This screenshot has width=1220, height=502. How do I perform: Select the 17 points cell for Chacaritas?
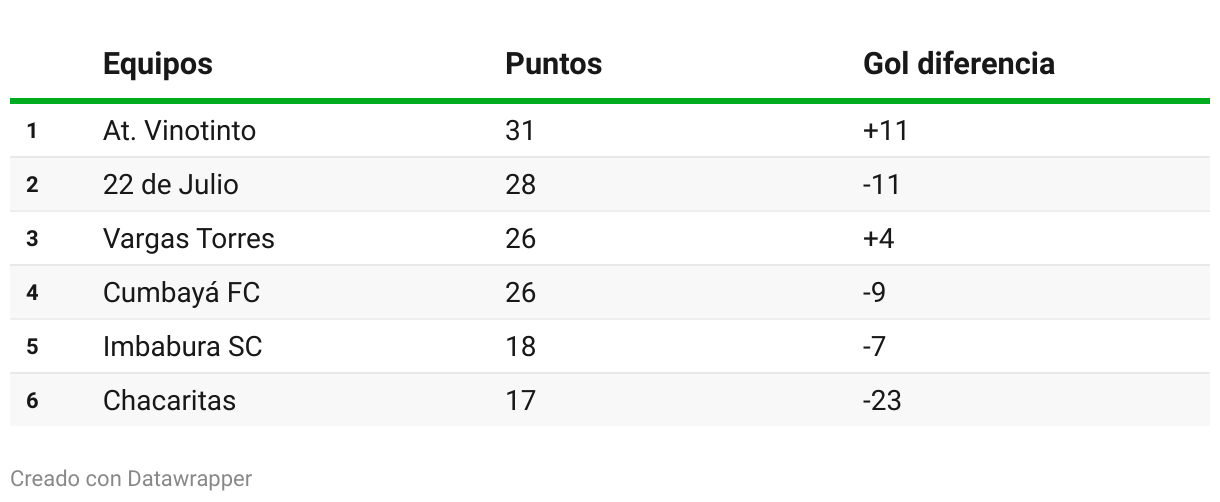tap(520, 401)
